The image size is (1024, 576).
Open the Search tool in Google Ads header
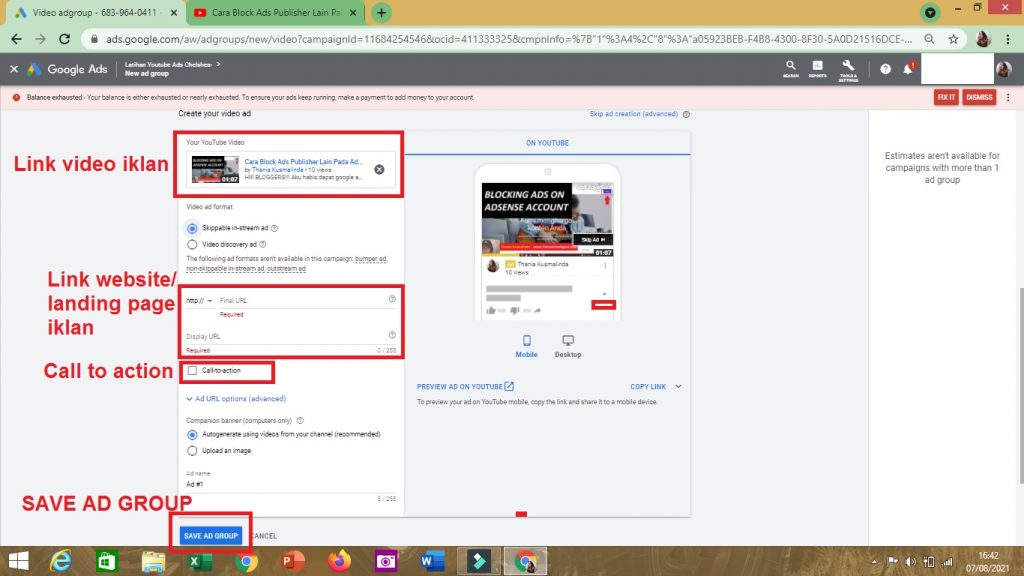click(x=790, y=68)
